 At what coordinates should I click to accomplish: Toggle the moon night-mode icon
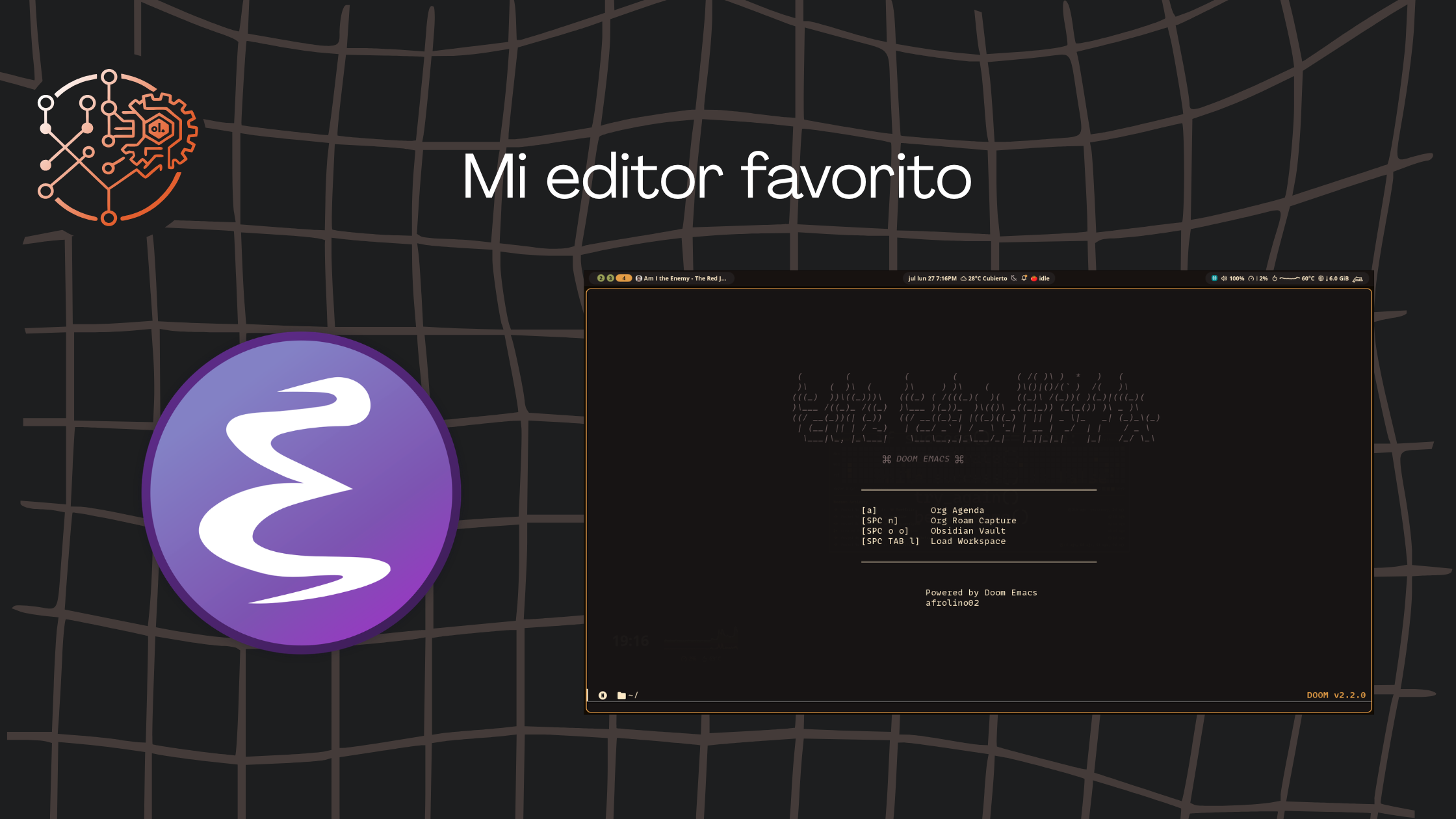click(1013, 278)
